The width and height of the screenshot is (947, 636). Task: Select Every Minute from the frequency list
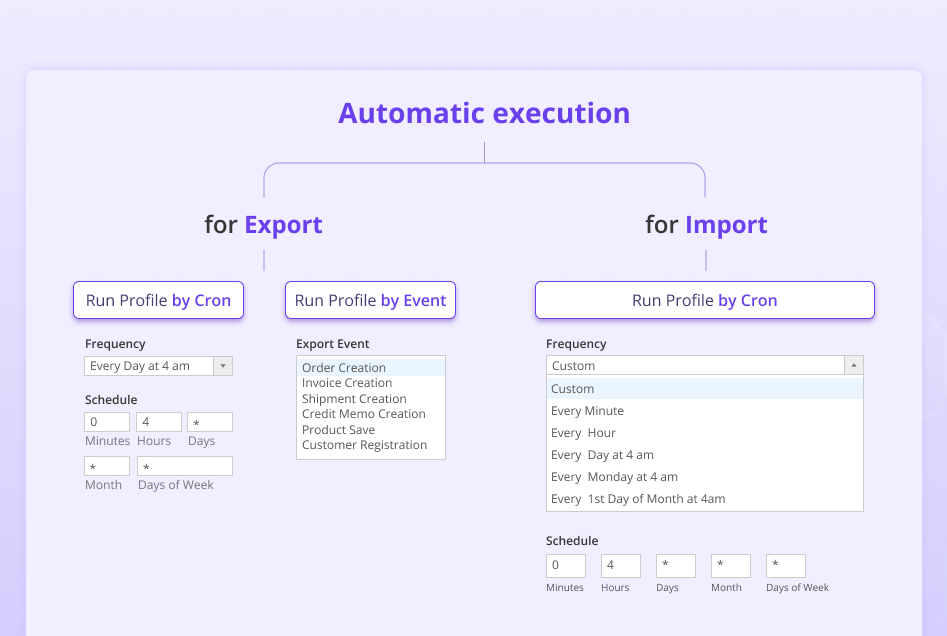point(588,410)
